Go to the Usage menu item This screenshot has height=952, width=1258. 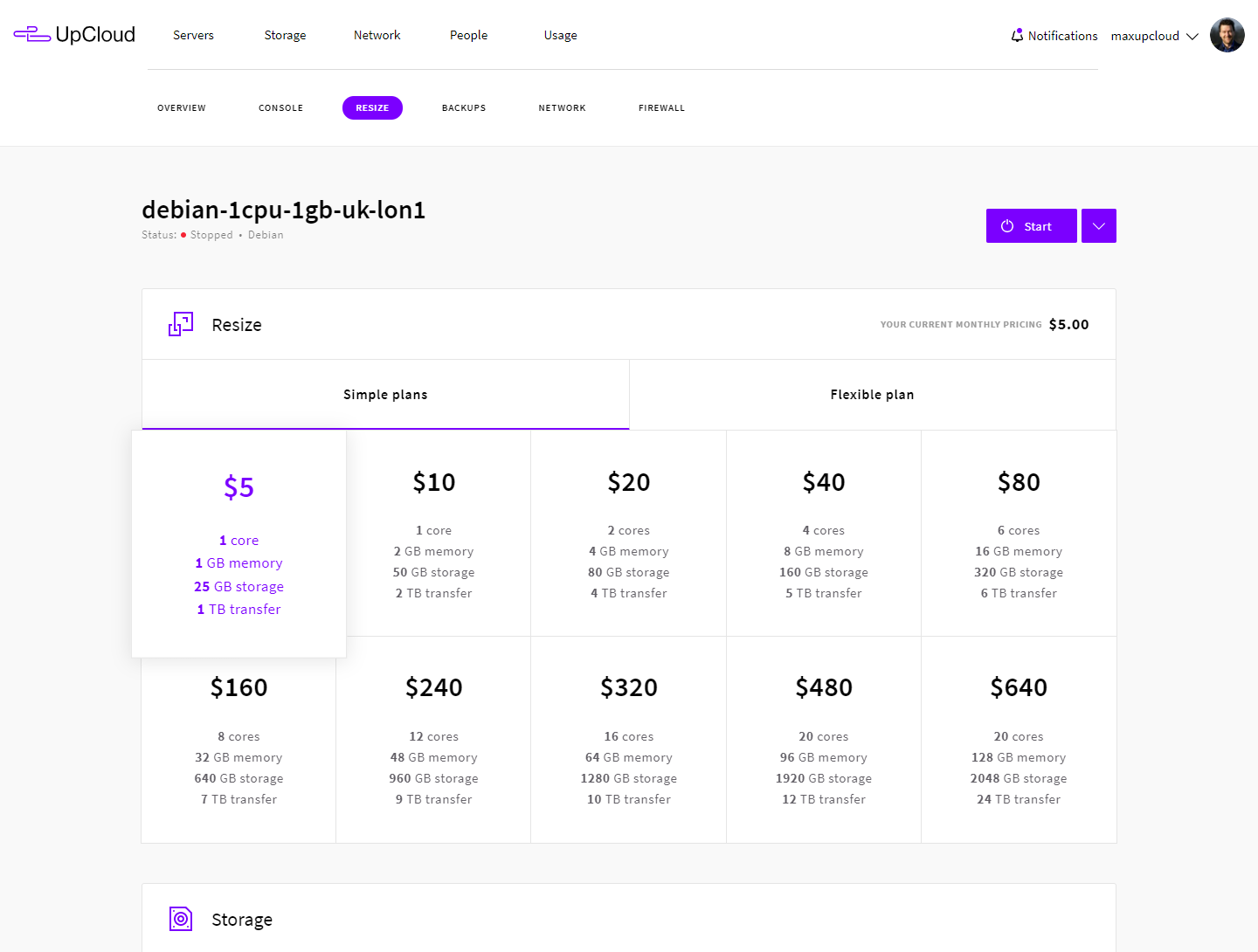click(560, 35)
